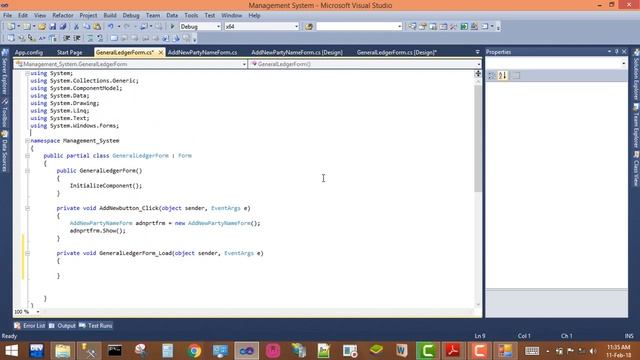Click the Find in Files icon beside platform box

pos(309,27)
